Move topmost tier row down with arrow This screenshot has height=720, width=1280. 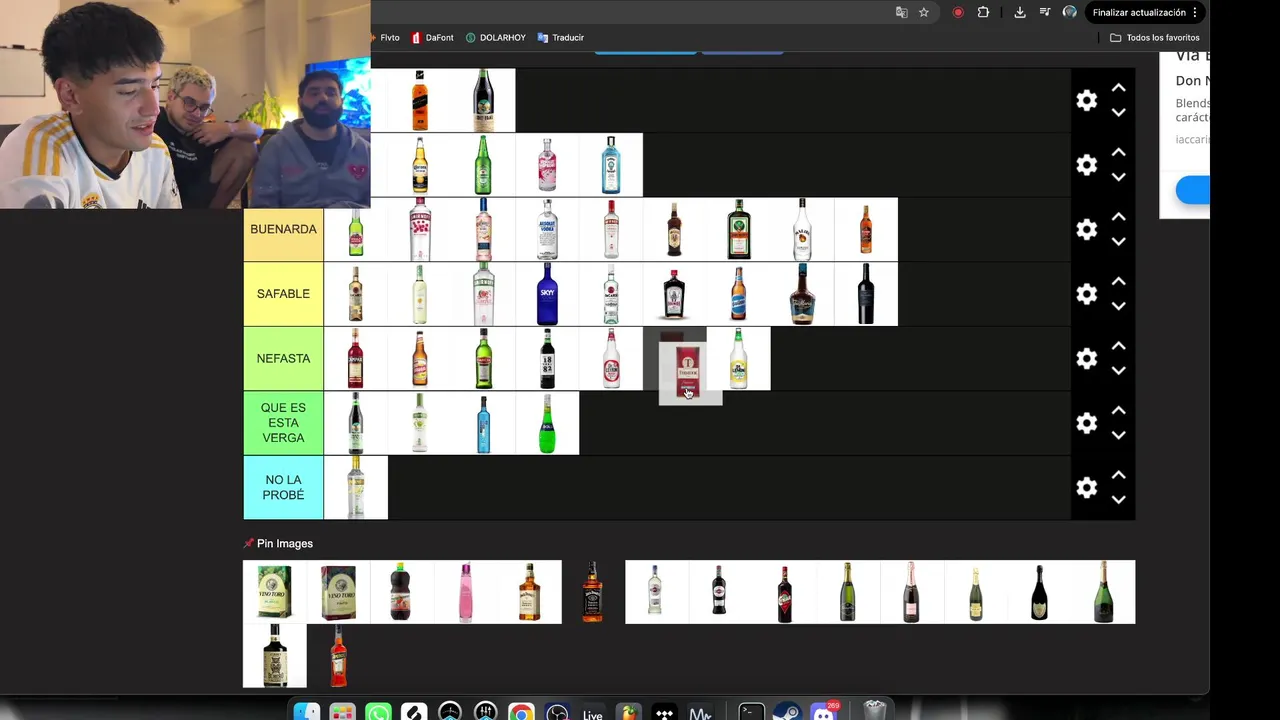[1119, 112]
